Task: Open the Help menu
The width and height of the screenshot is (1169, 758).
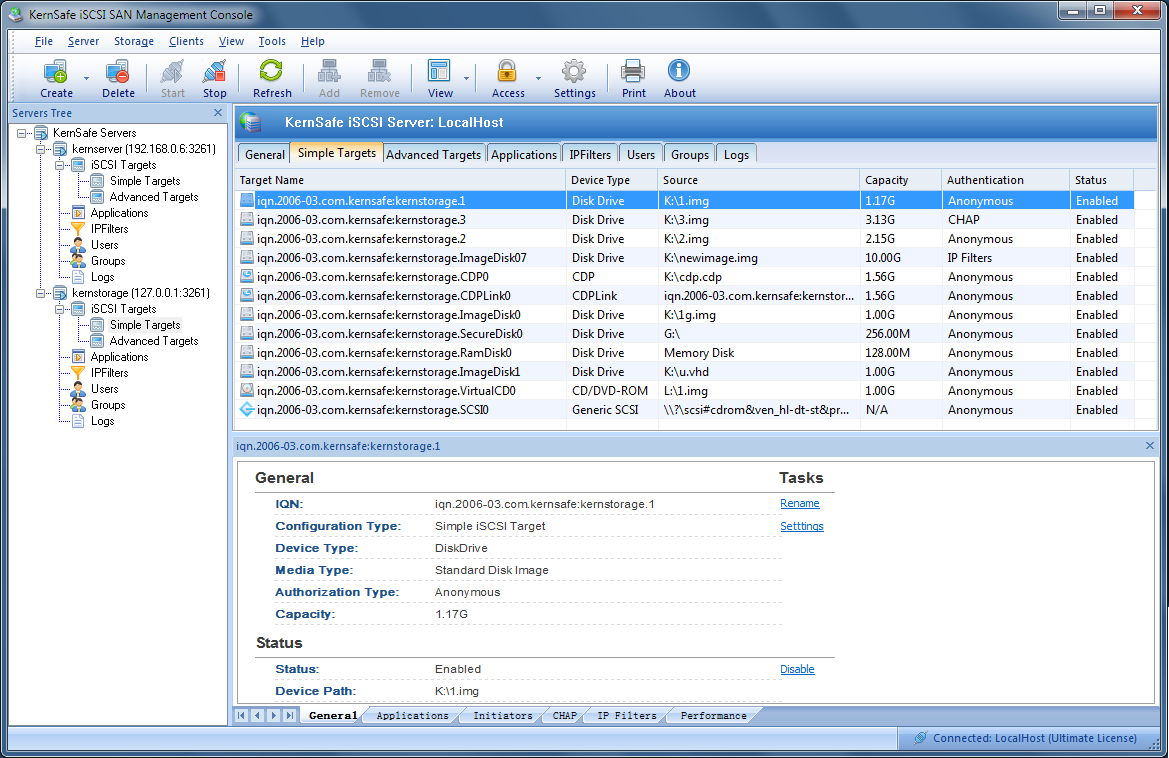Action: tap(312, 41)
